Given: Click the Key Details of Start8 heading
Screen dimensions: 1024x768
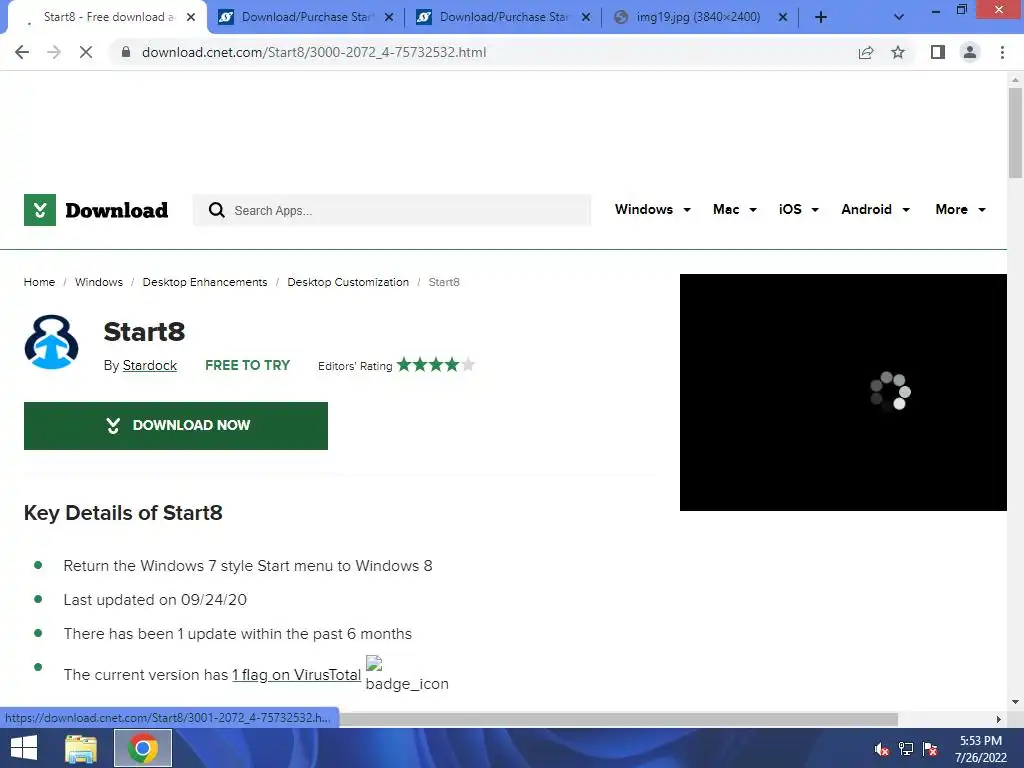Looking at the screenshot, I should coord(123,513).
